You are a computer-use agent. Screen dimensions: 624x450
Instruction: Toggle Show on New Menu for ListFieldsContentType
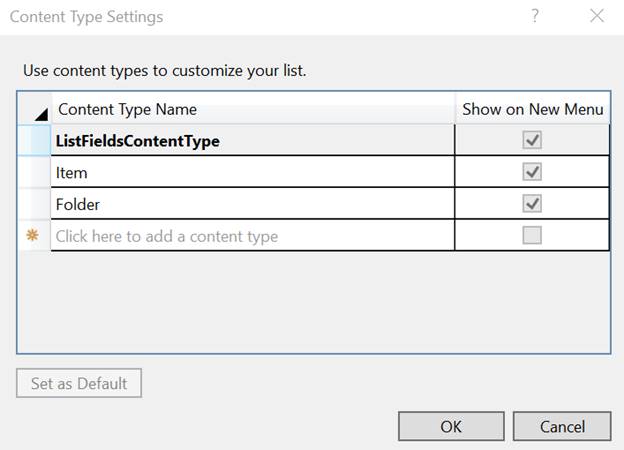532,141
